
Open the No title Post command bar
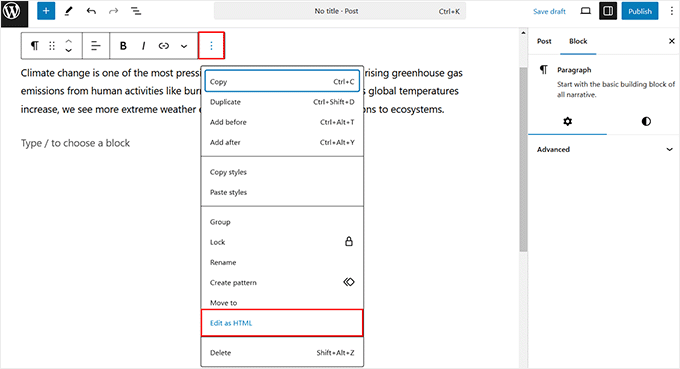coord(340,11)
